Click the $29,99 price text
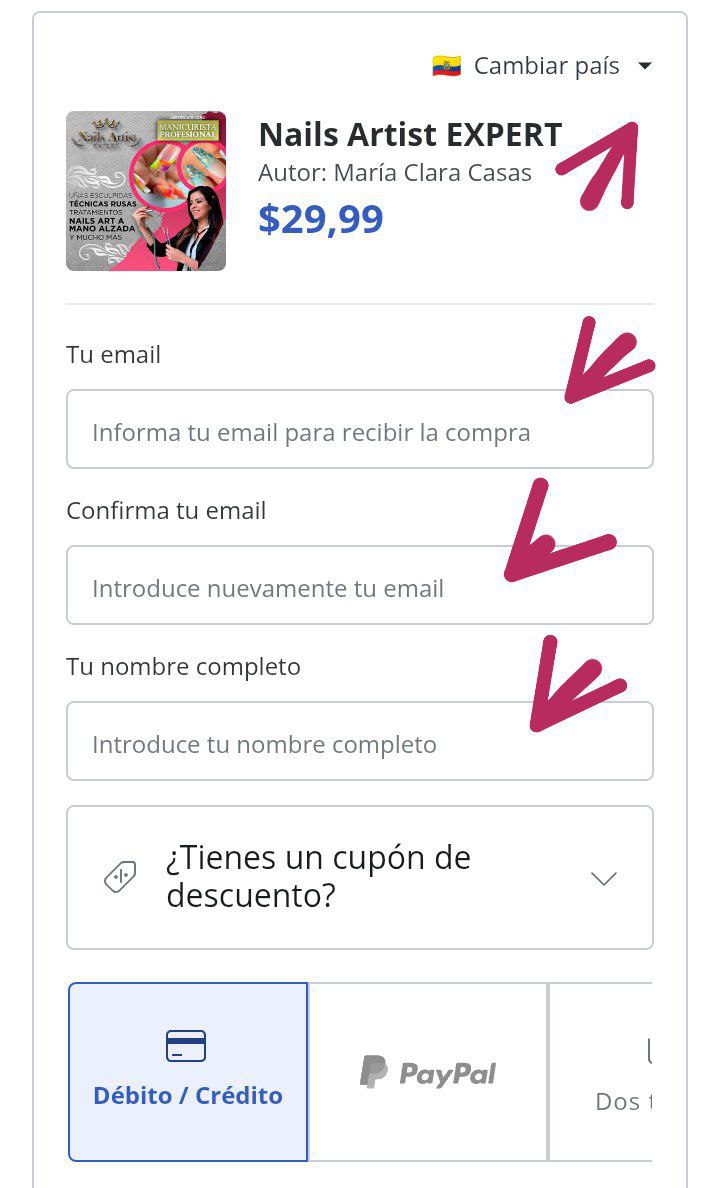The width and height of the screenshot is (720, 1188). [x=321, y=219]
